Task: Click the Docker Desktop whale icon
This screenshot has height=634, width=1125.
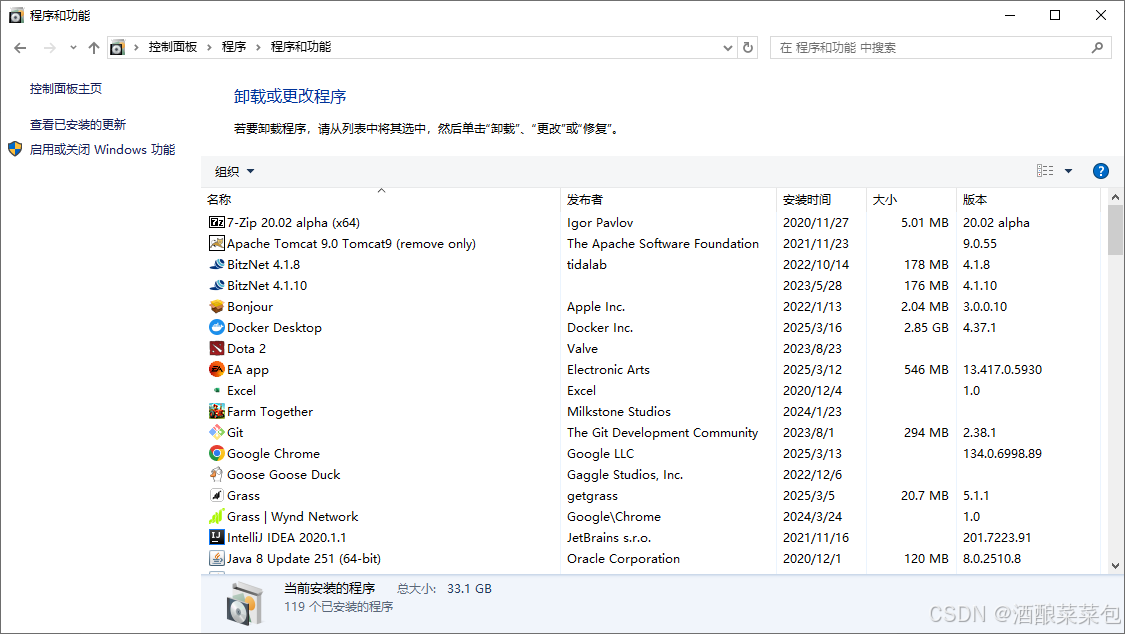Action: pyautogui.click(x=217, y=327)
